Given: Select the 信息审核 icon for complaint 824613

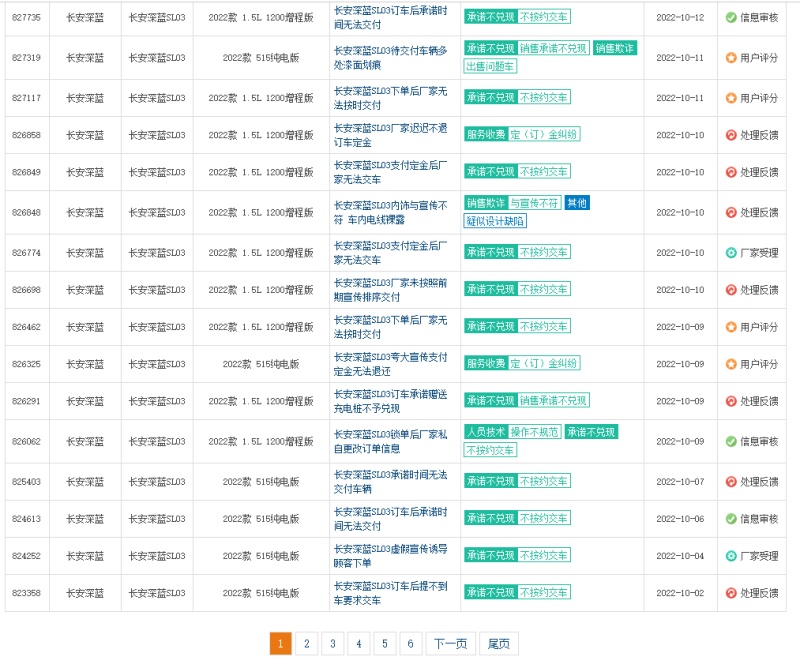Looking at the screenshot, I should (x=731, y=518).
